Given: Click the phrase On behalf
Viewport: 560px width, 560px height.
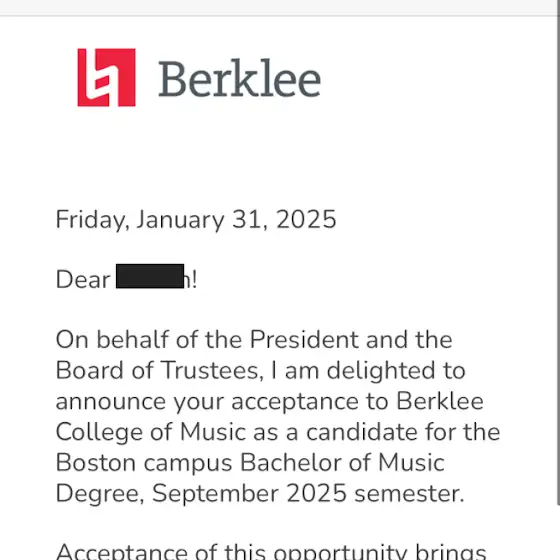Looking at the screenshot, I should click(112, 339).
